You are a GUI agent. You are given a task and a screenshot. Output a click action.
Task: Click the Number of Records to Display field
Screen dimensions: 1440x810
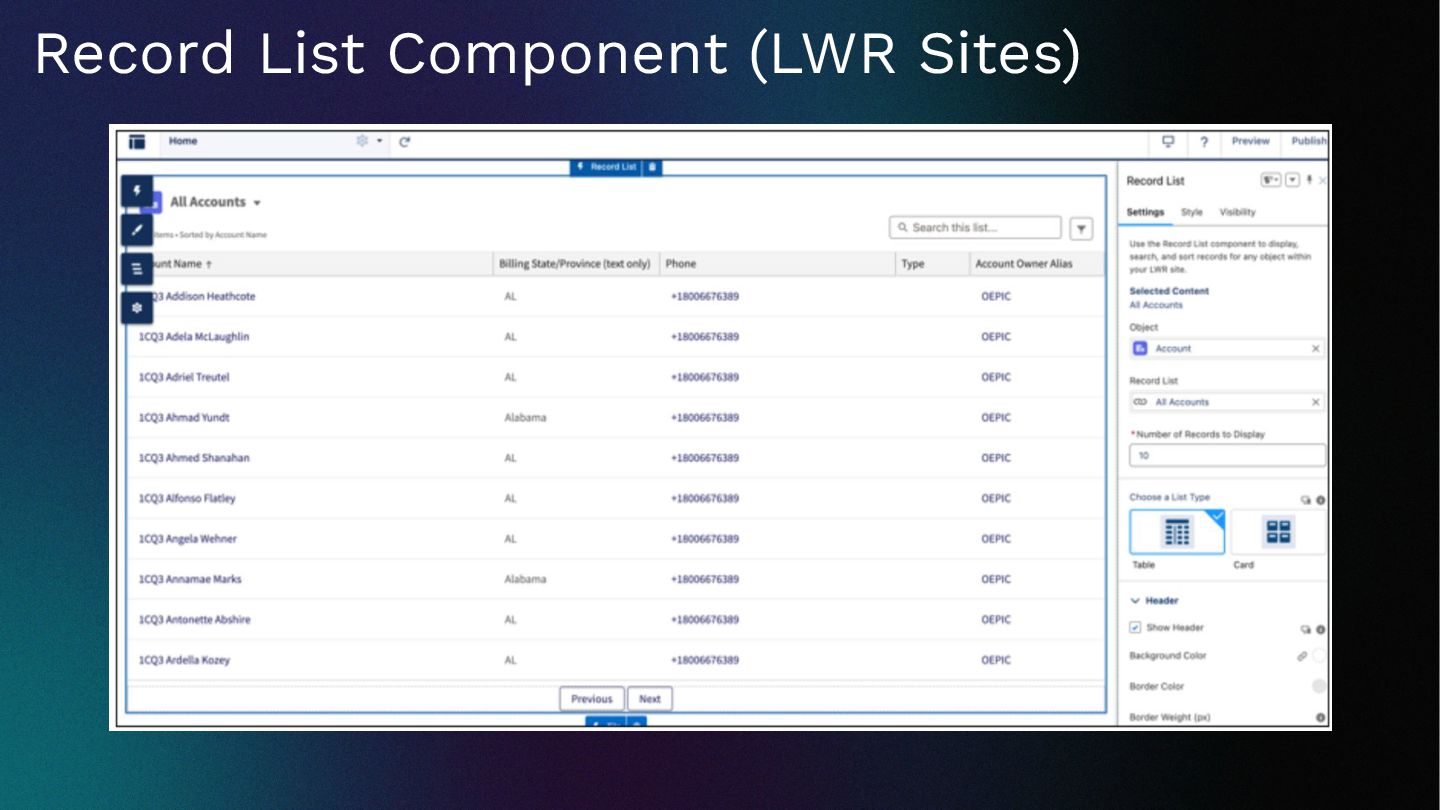pos(1228,456)
